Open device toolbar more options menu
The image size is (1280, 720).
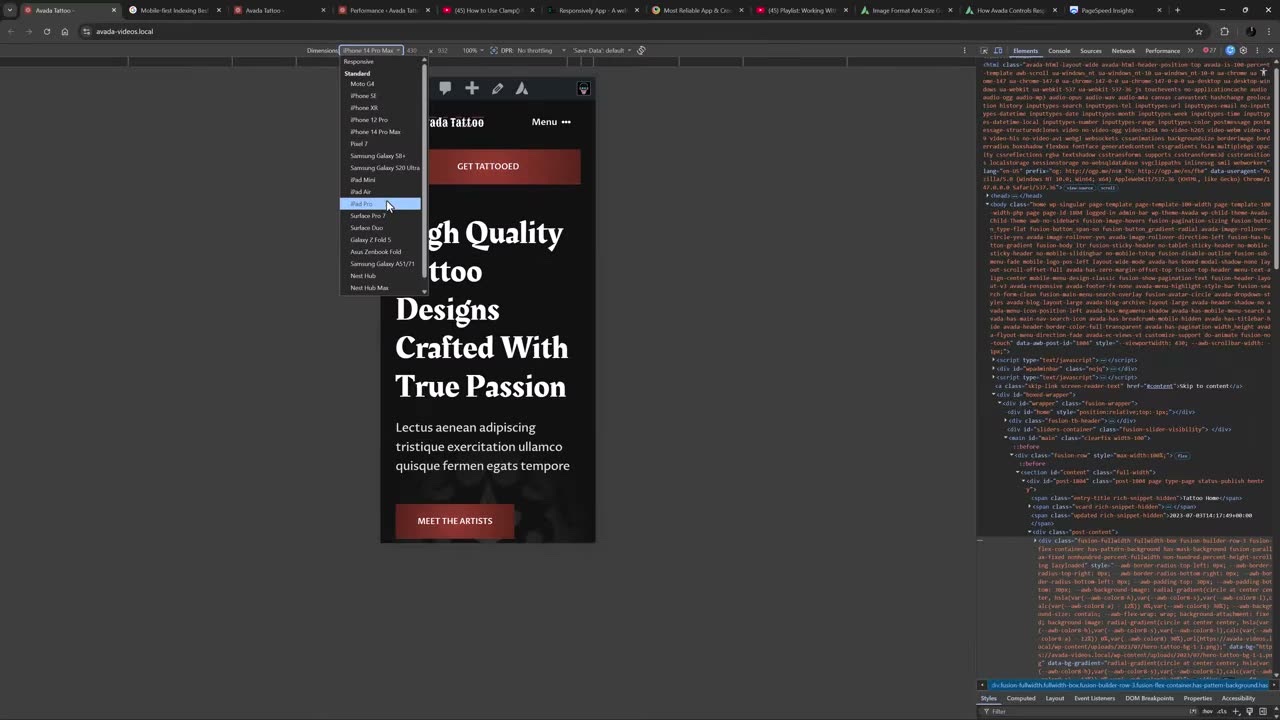[964, 50]
